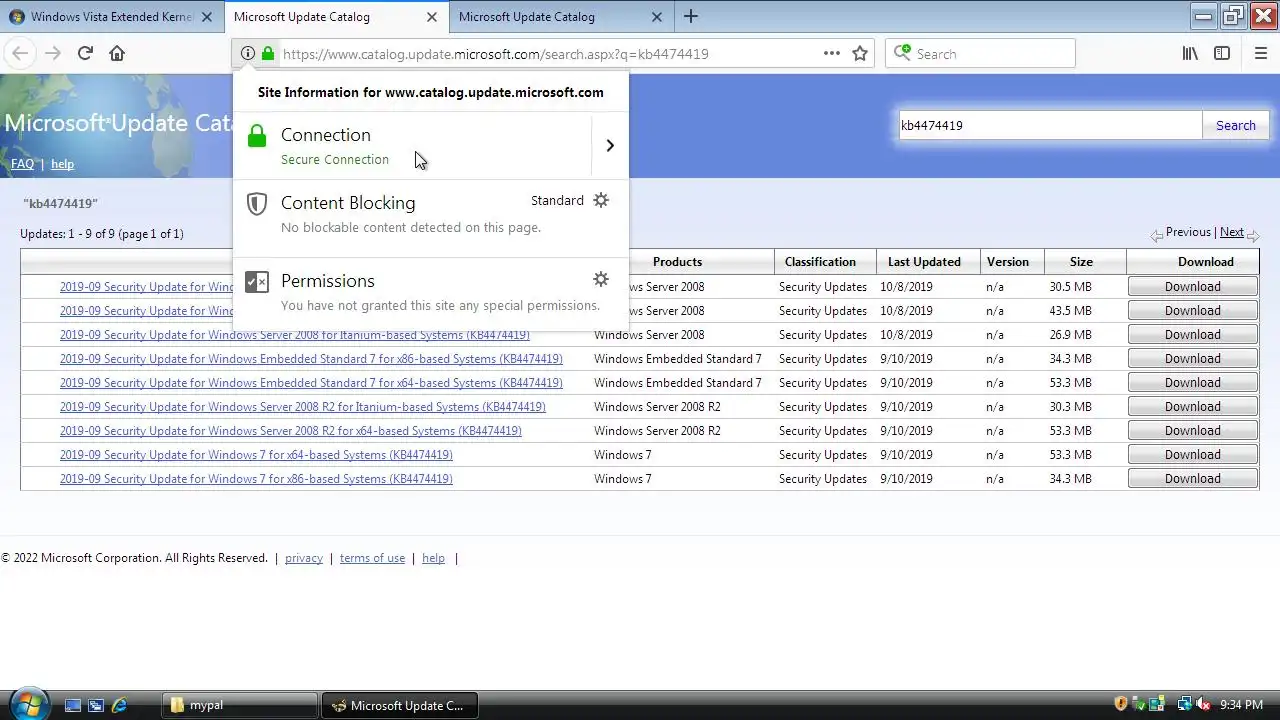Open the help link under header
The width and height of the screenshot is (1280, 720).
[62, 164]
